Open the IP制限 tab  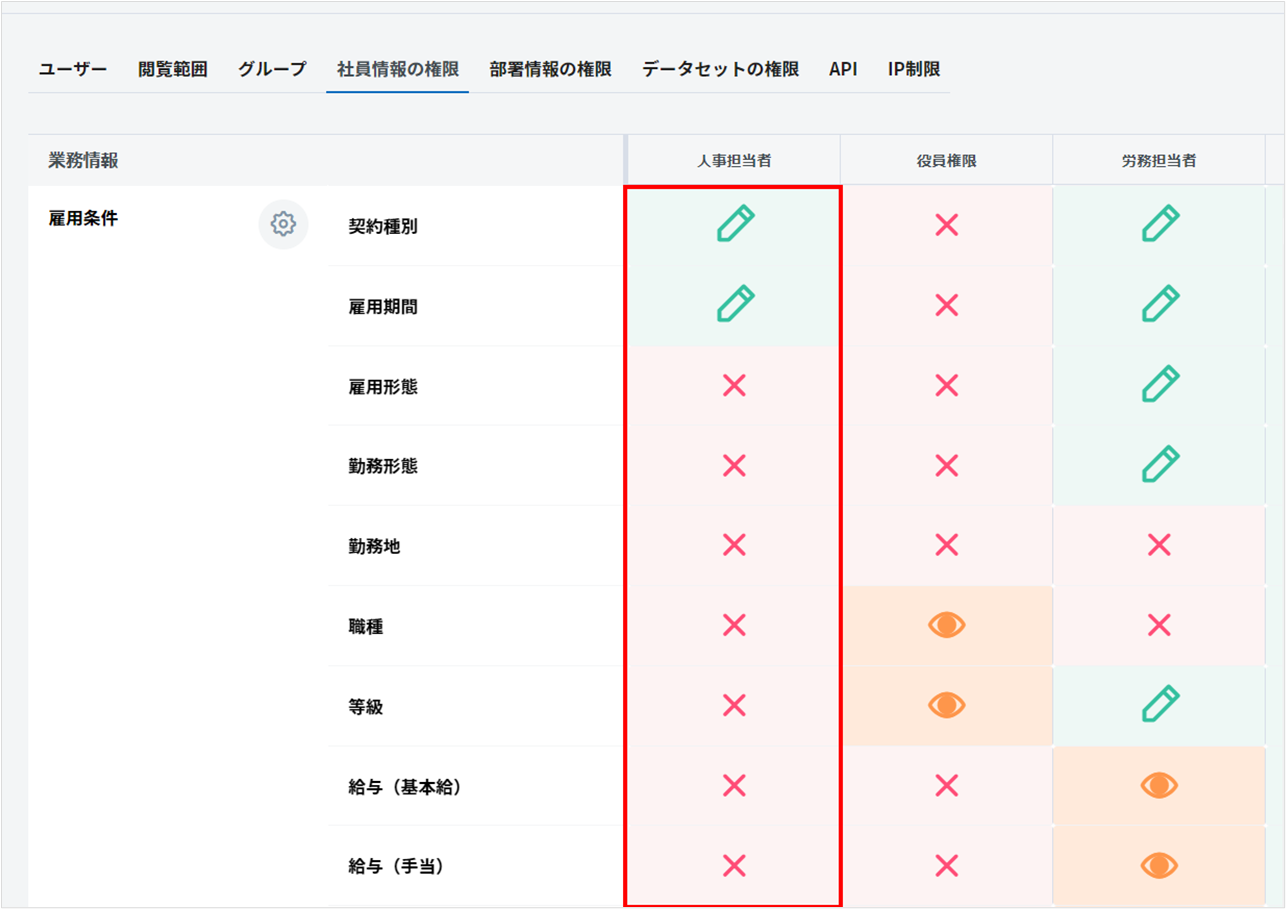click(913, 69)
